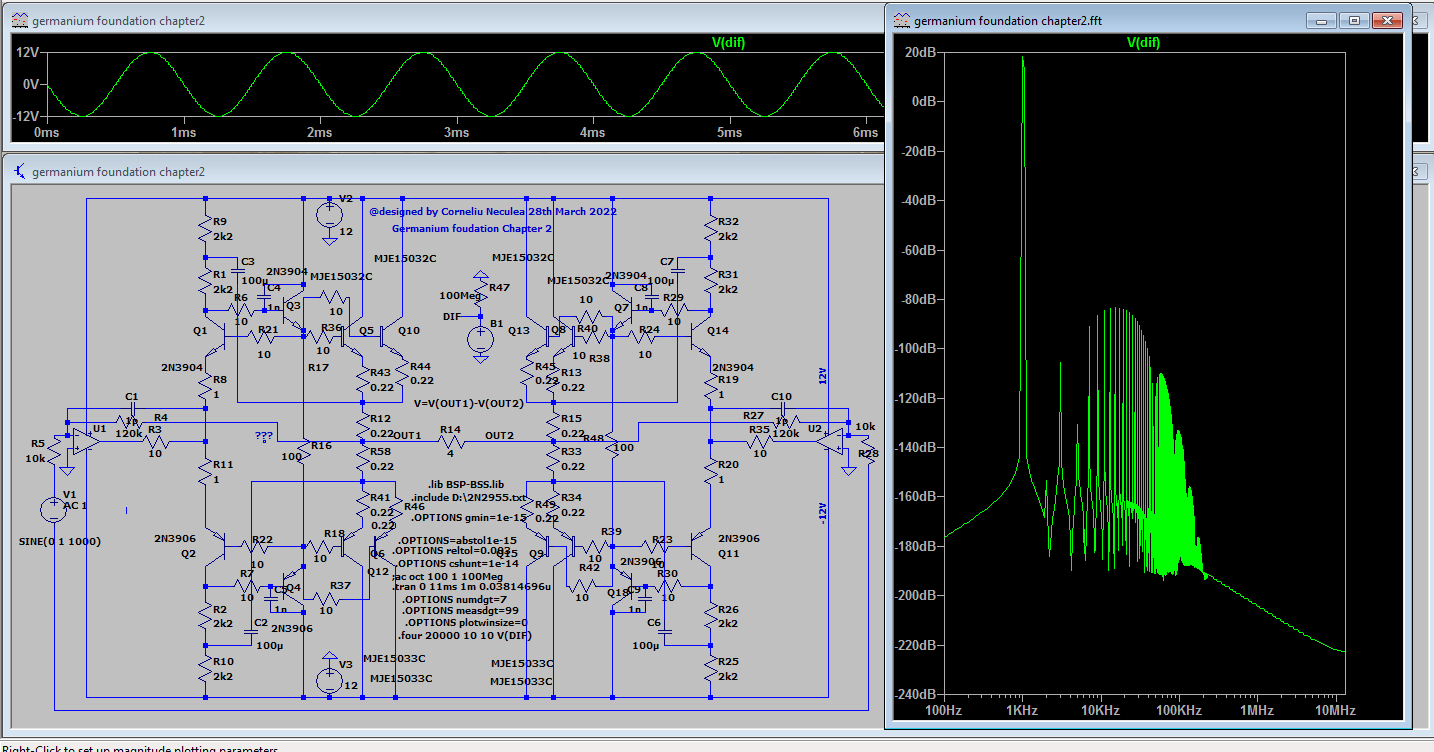Click the waveform window's title bar icon
The width and height of the screenshot is (1434, 752).
tap(20, 20)
